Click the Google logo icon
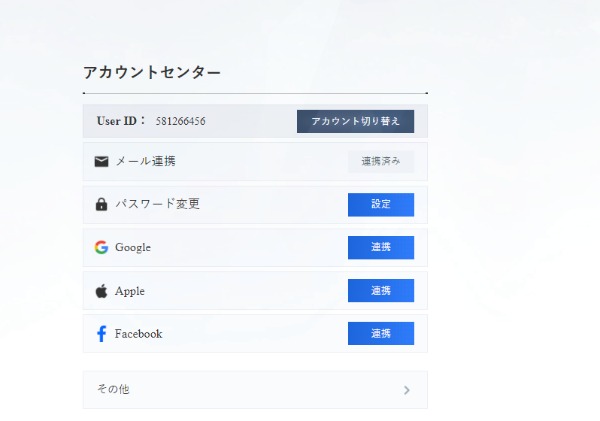Screen dimensions: 600x421 [x=101, y=247]
